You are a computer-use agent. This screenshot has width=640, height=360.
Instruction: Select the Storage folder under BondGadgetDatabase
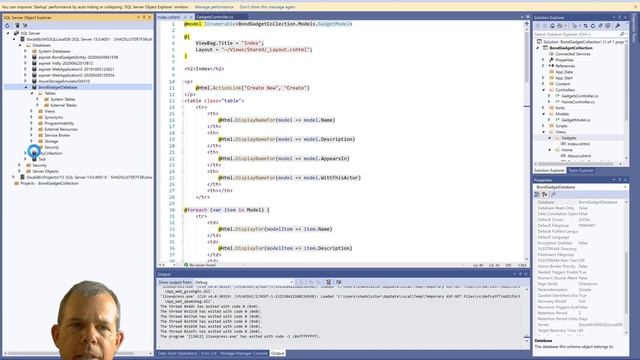click(x=51, y=141)
